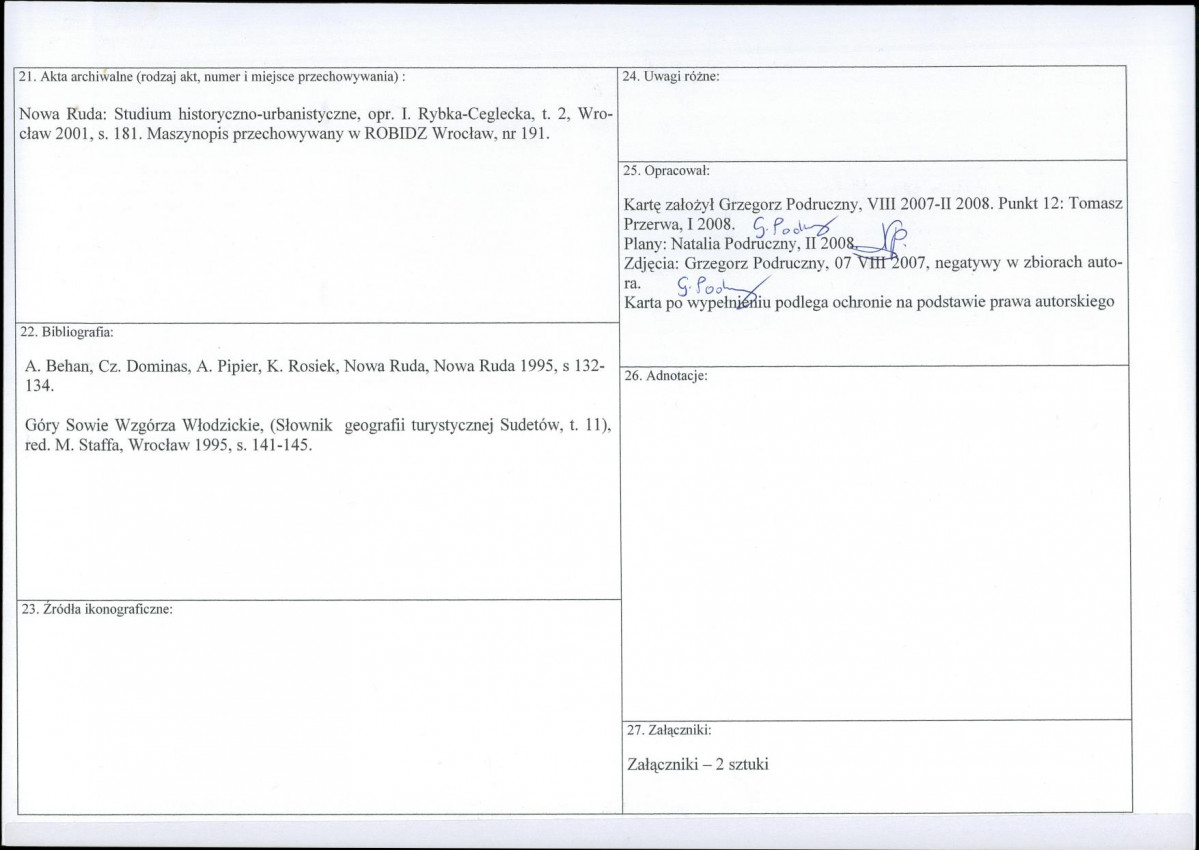
Task: Click the 'Plany: Natalia Podruczny' line
Action: (739, 244)
